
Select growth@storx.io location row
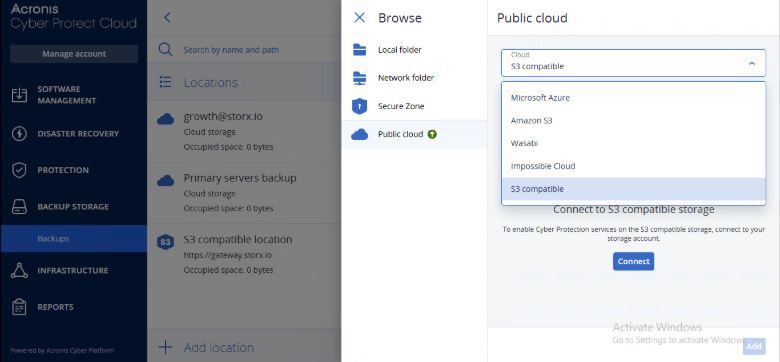pyautogui.click(x=244, y=131)
